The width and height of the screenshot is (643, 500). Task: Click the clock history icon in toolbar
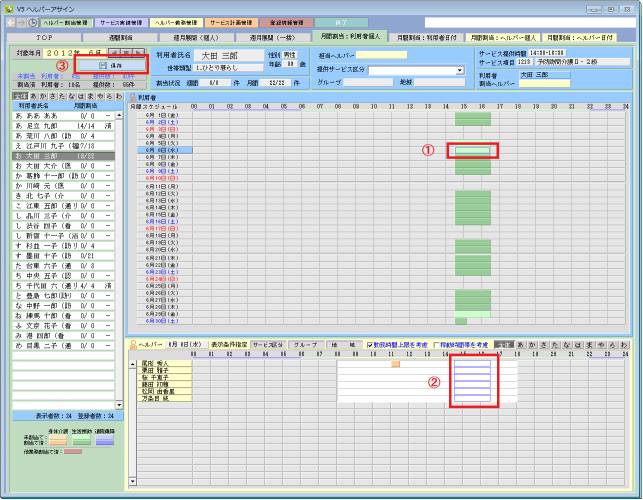[32, 21]
